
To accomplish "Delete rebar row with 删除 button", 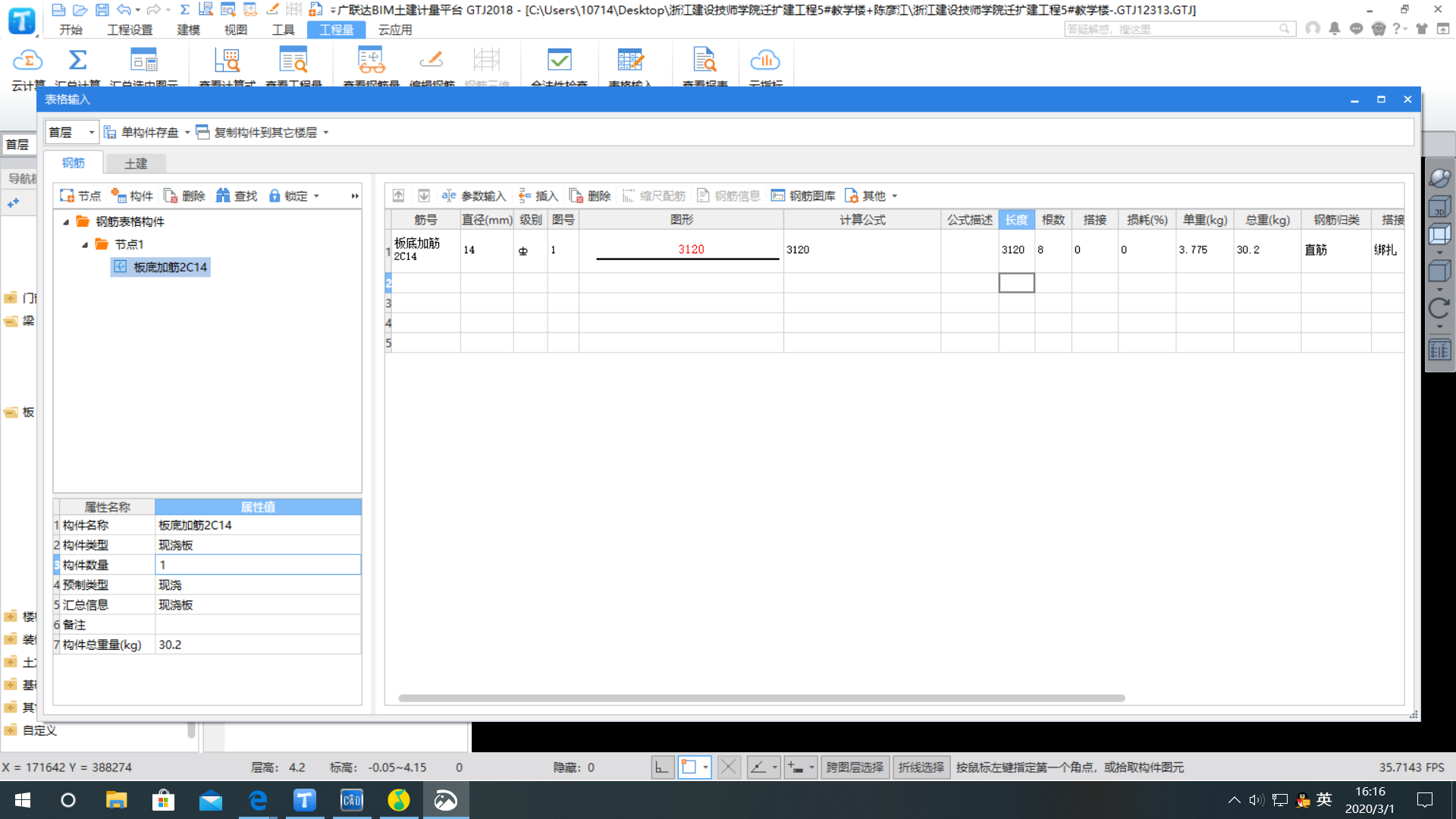I will coord(590,196).
